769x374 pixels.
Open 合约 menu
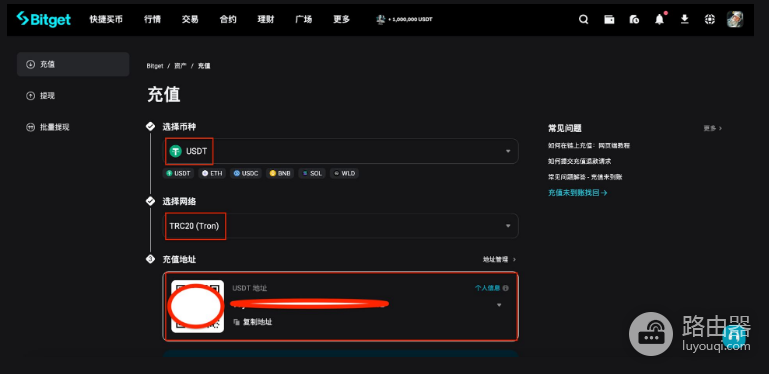tap(228, 20)
